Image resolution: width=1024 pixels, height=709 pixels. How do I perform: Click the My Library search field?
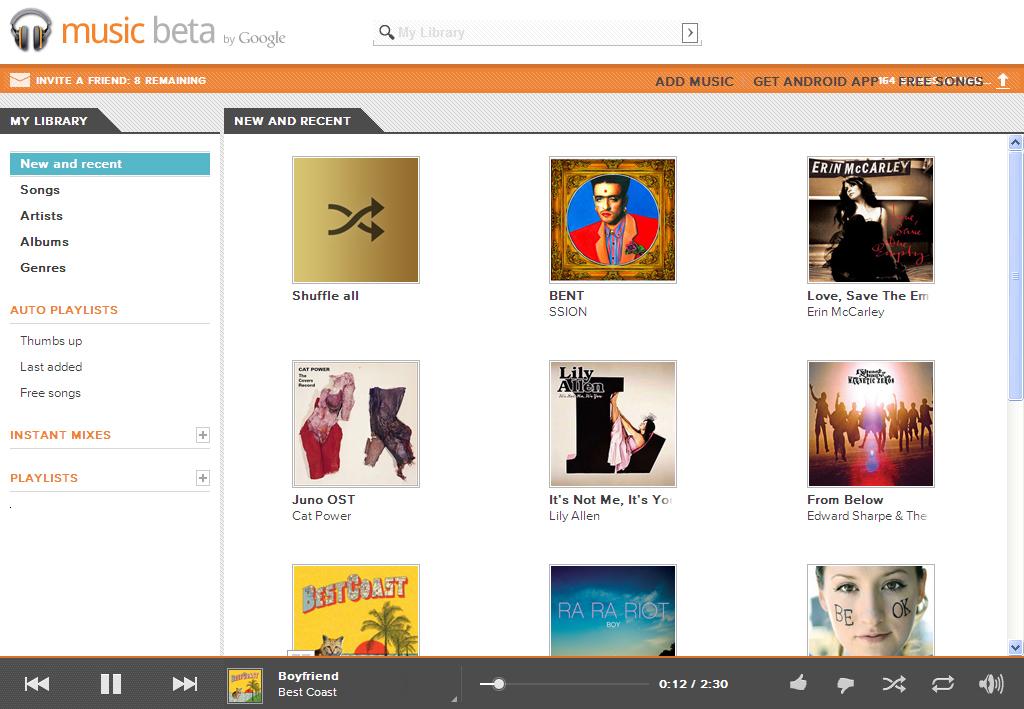537,33
